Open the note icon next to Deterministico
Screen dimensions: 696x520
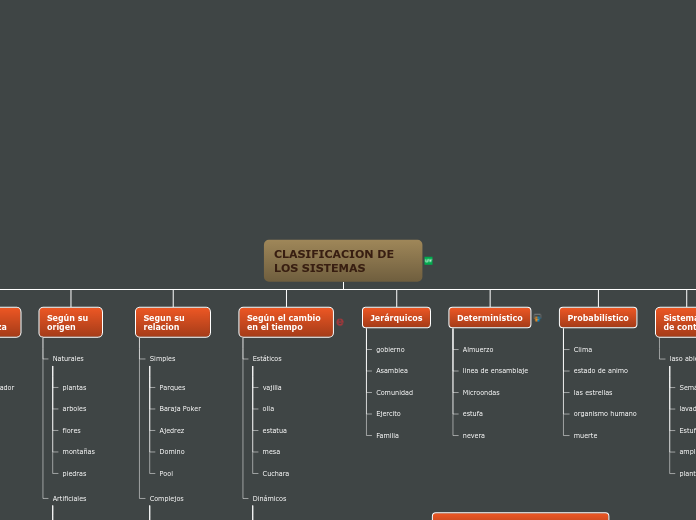click(537, 318)
